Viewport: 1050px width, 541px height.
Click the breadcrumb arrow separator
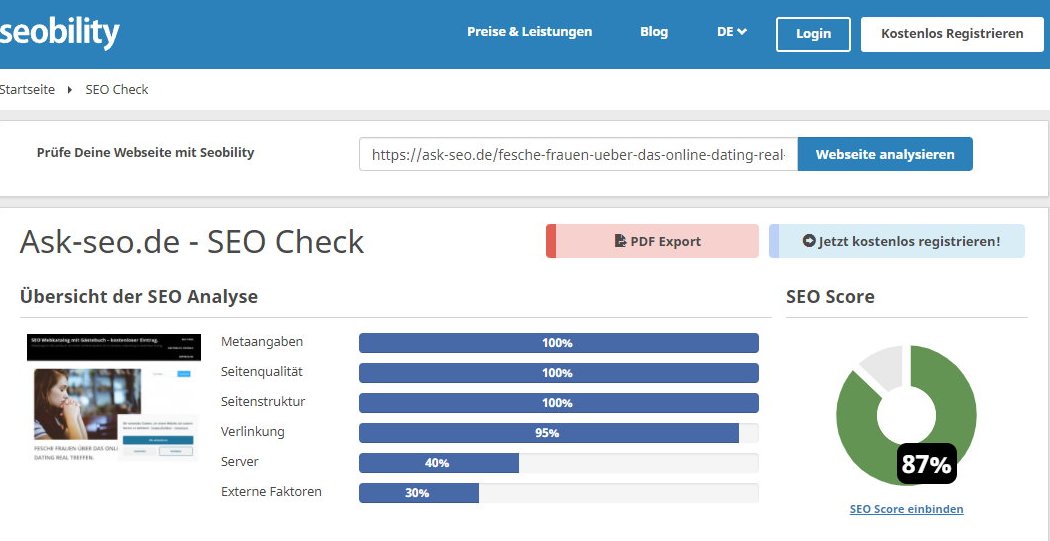point(70,90)
